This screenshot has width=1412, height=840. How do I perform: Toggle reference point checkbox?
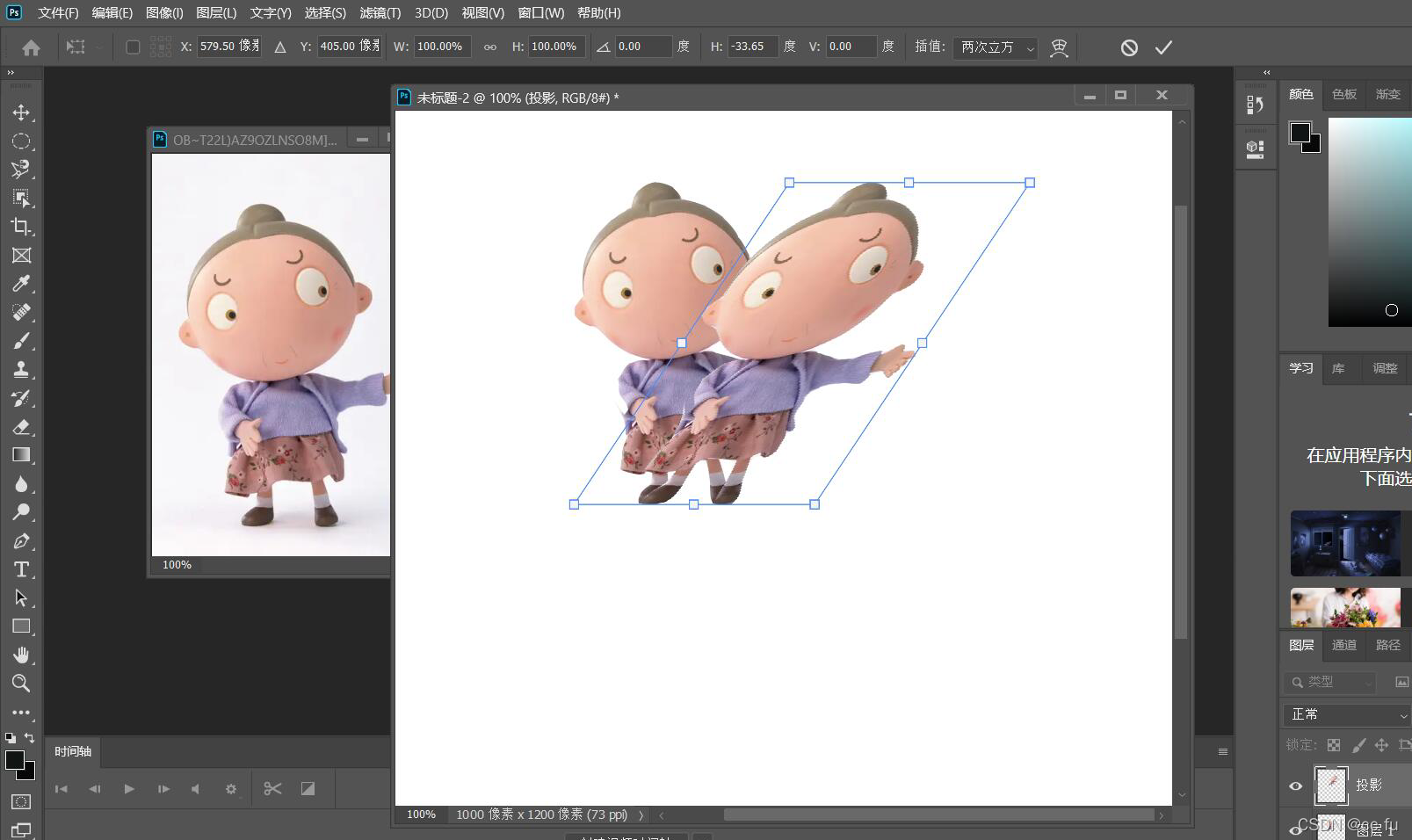pos(133,47)
